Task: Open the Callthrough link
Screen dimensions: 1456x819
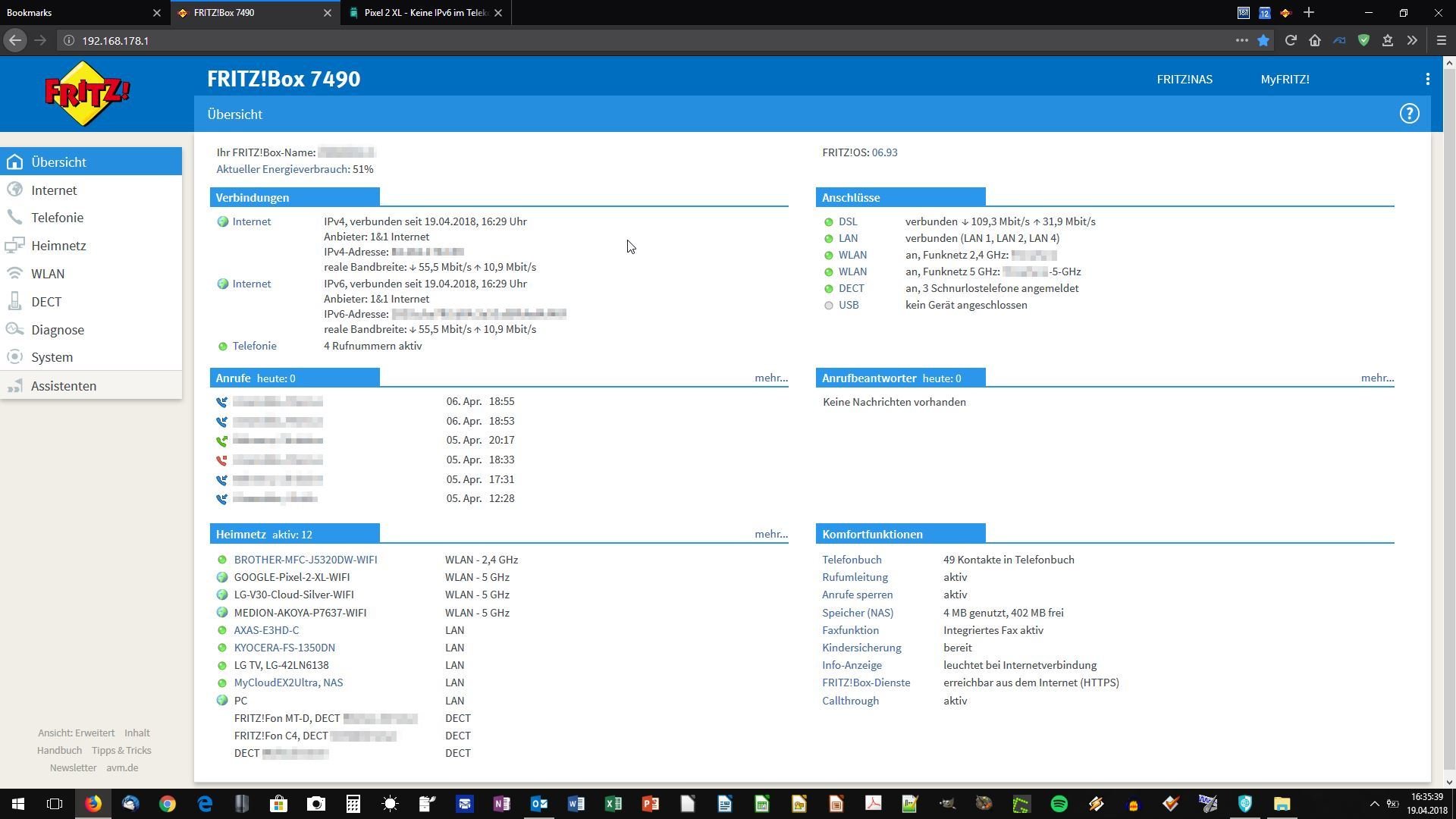Action: click(x=850, y=701)
